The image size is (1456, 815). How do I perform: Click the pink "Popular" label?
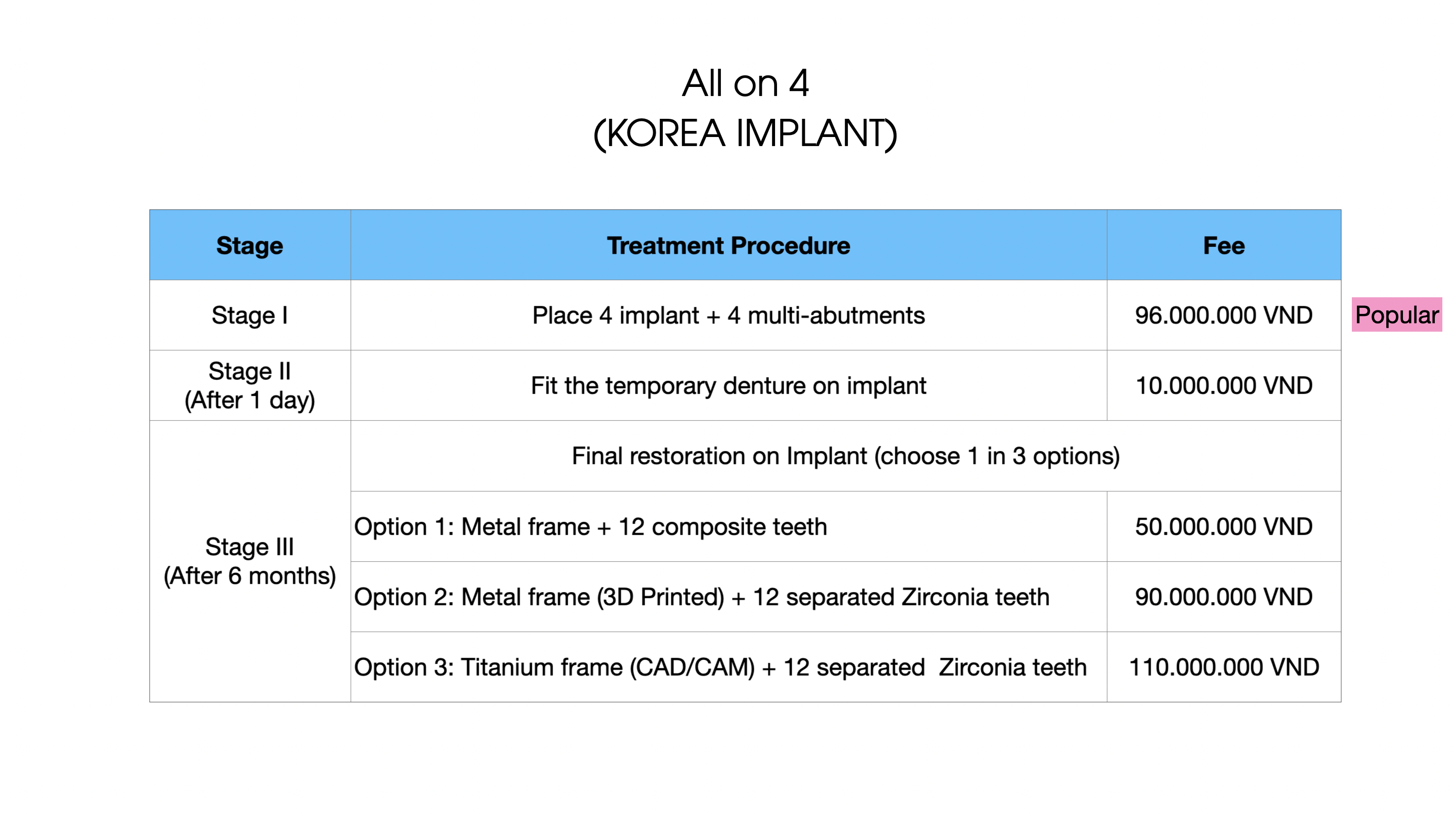click(x=1396, y=315)
